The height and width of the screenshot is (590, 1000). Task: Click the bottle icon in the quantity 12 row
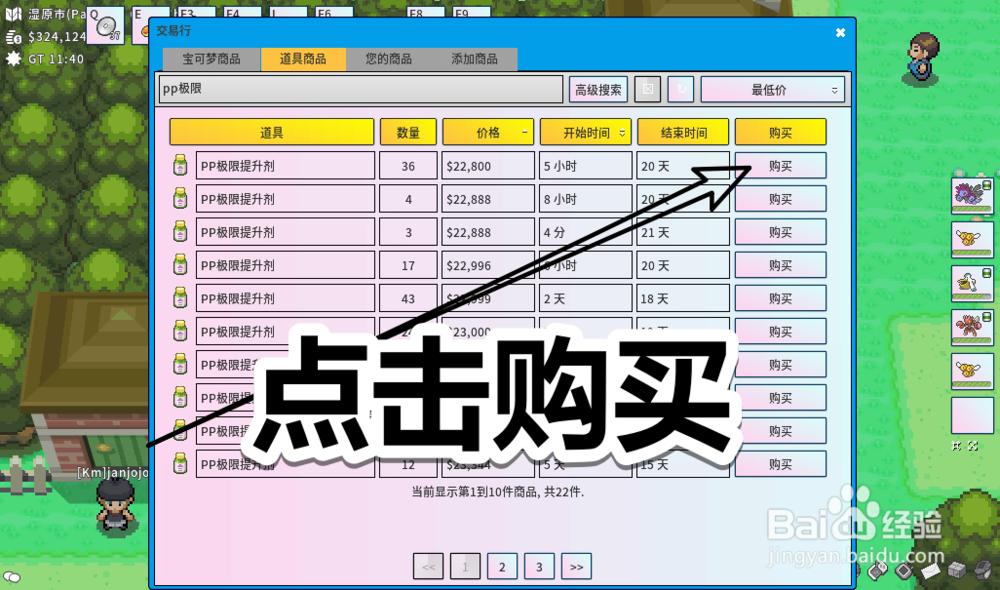[x=180, y=464]
